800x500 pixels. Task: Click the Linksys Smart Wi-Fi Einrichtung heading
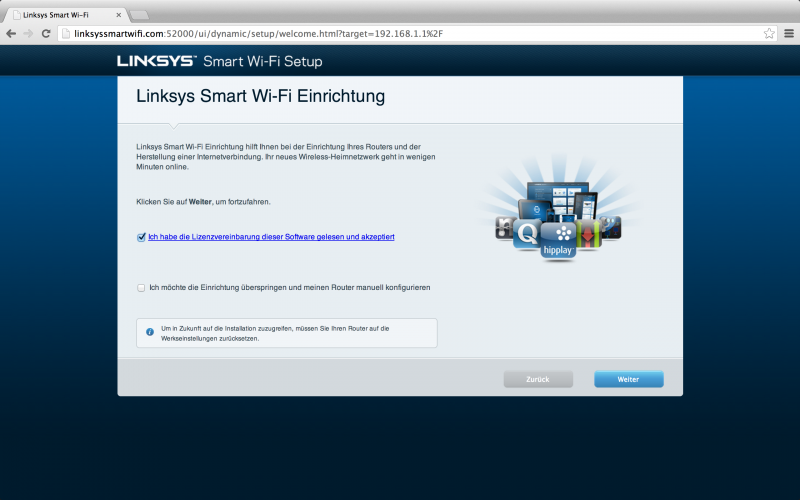point(261,96)
